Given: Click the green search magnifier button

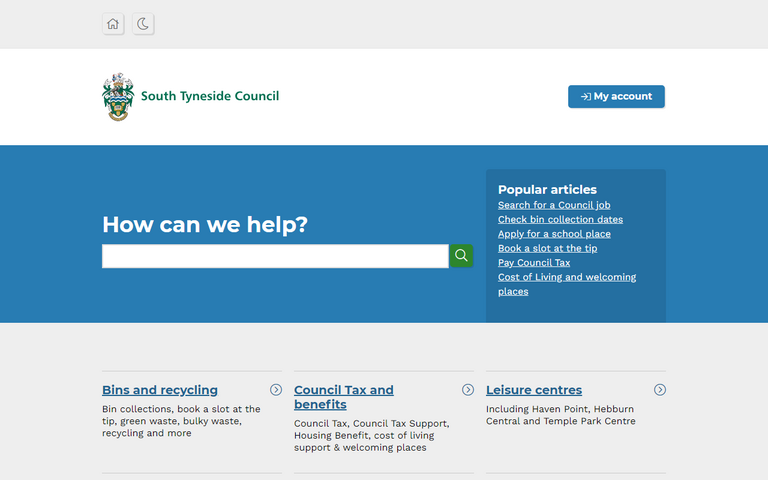Looking at the screenshot, I should pos(461,256).
